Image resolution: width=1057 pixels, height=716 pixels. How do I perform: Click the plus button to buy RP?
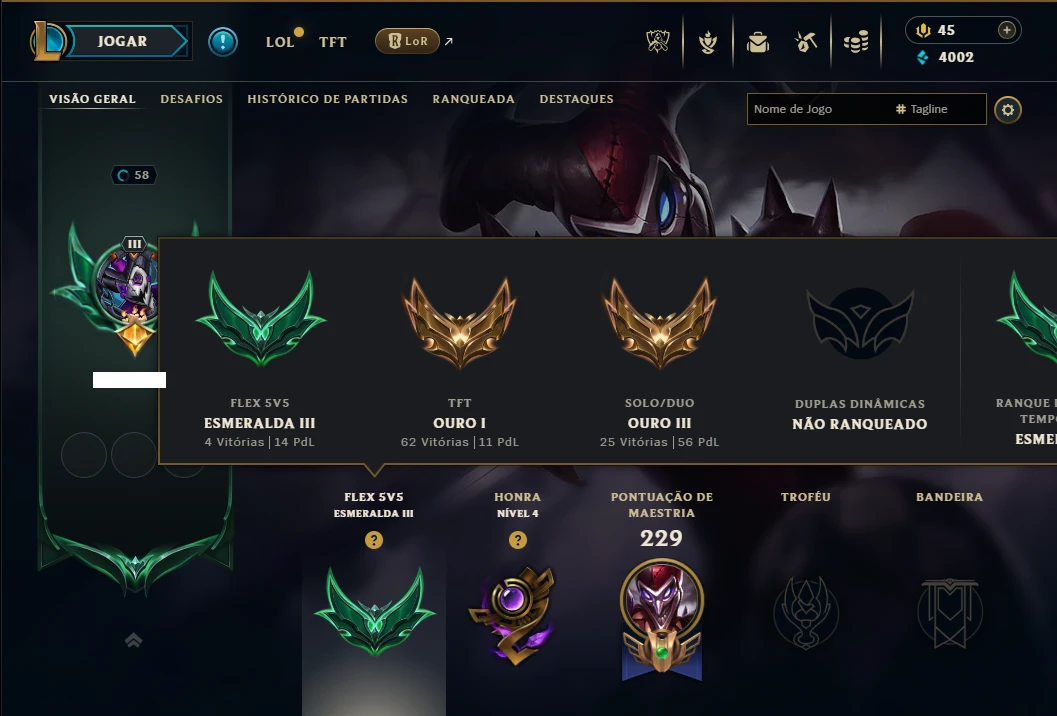pos(1006,30)
